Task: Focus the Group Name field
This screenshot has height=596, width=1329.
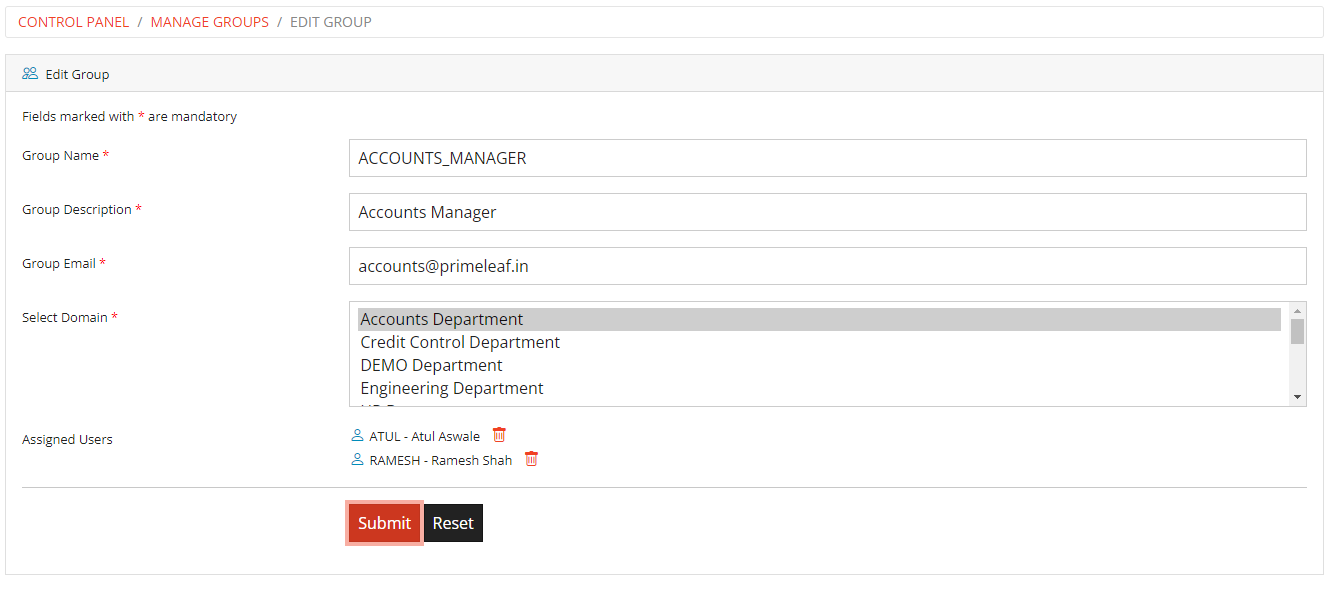Action: coord(827,158)
